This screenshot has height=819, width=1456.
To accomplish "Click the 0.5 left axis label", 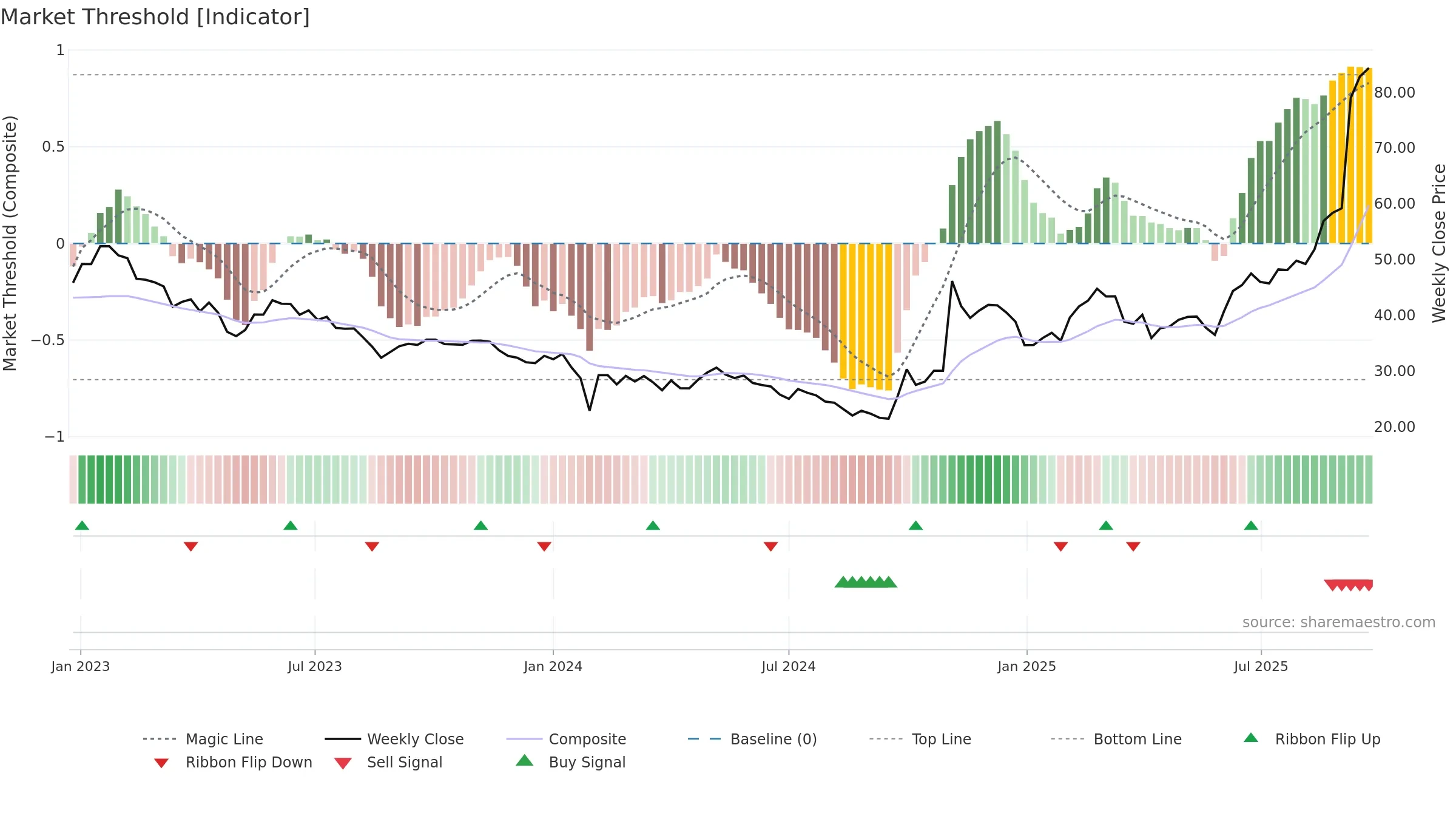I will (x=53, y=147).
